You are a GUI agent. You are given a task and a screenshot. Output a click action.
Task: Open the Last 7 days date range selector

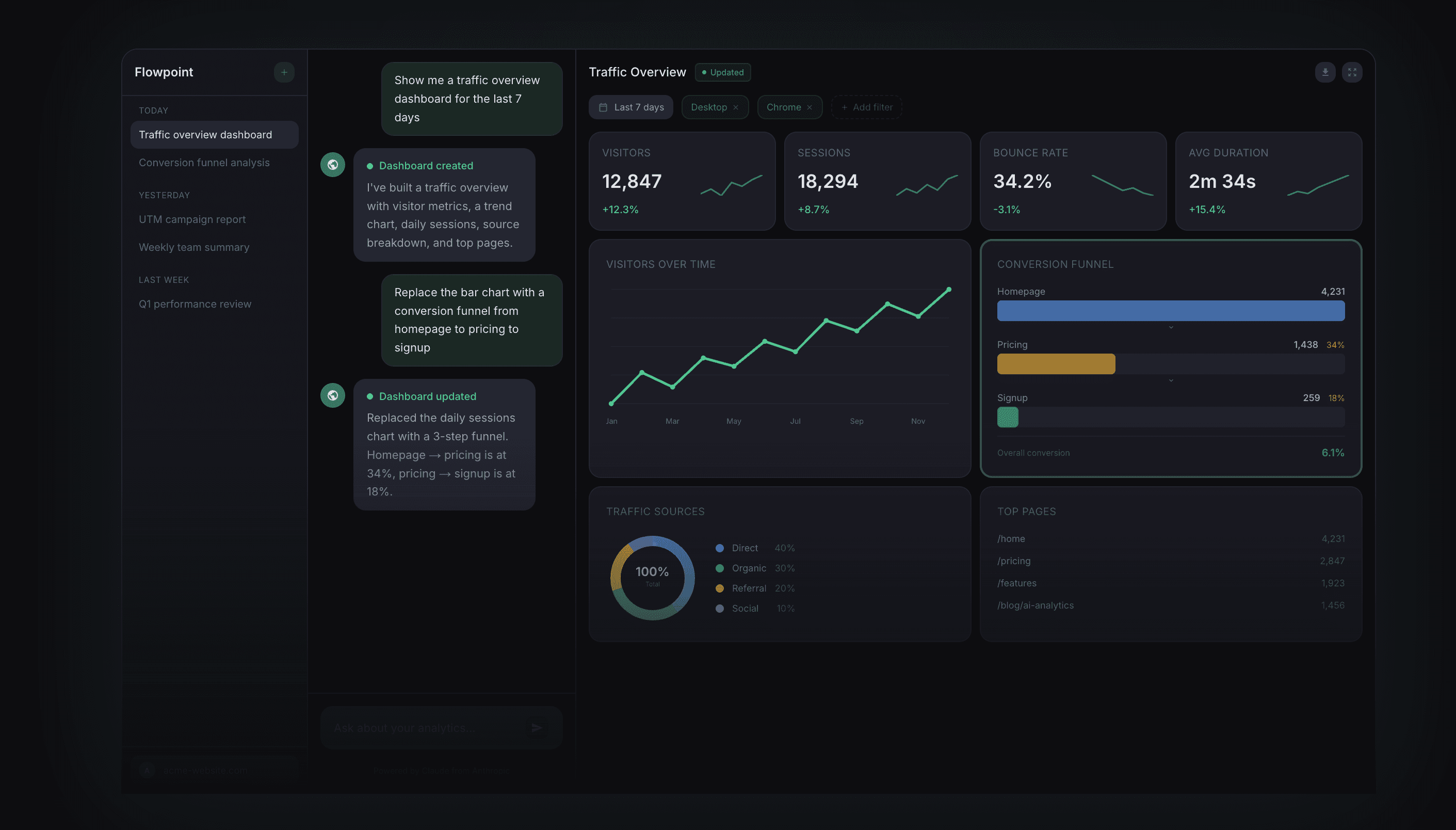(630, 107)
